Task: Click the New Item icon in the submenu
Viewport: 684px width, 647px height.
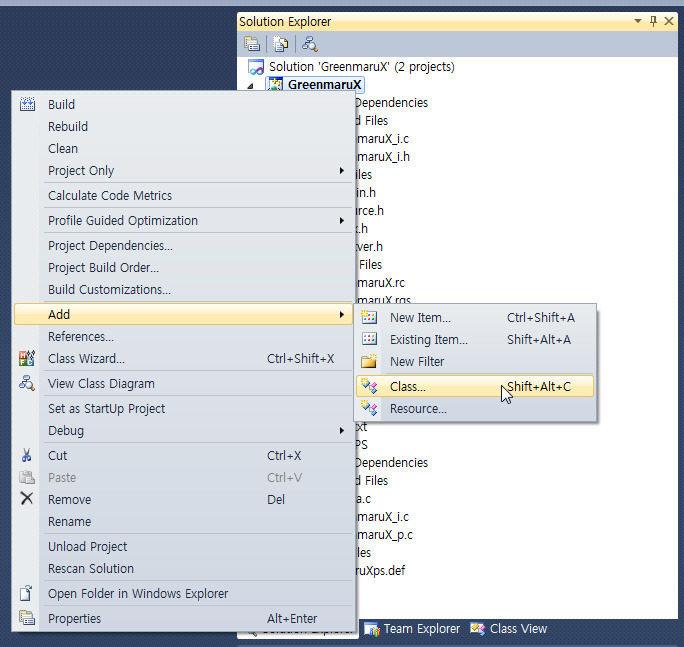Action: tap(369, 317)
